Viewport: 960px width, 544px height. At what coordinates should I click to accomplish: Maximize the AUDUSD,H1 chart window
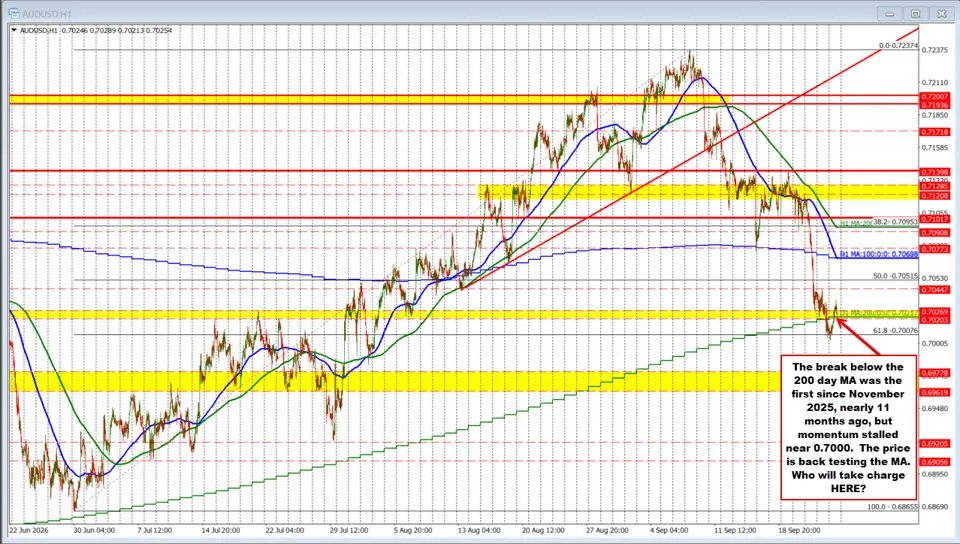[x=915, y=13]
